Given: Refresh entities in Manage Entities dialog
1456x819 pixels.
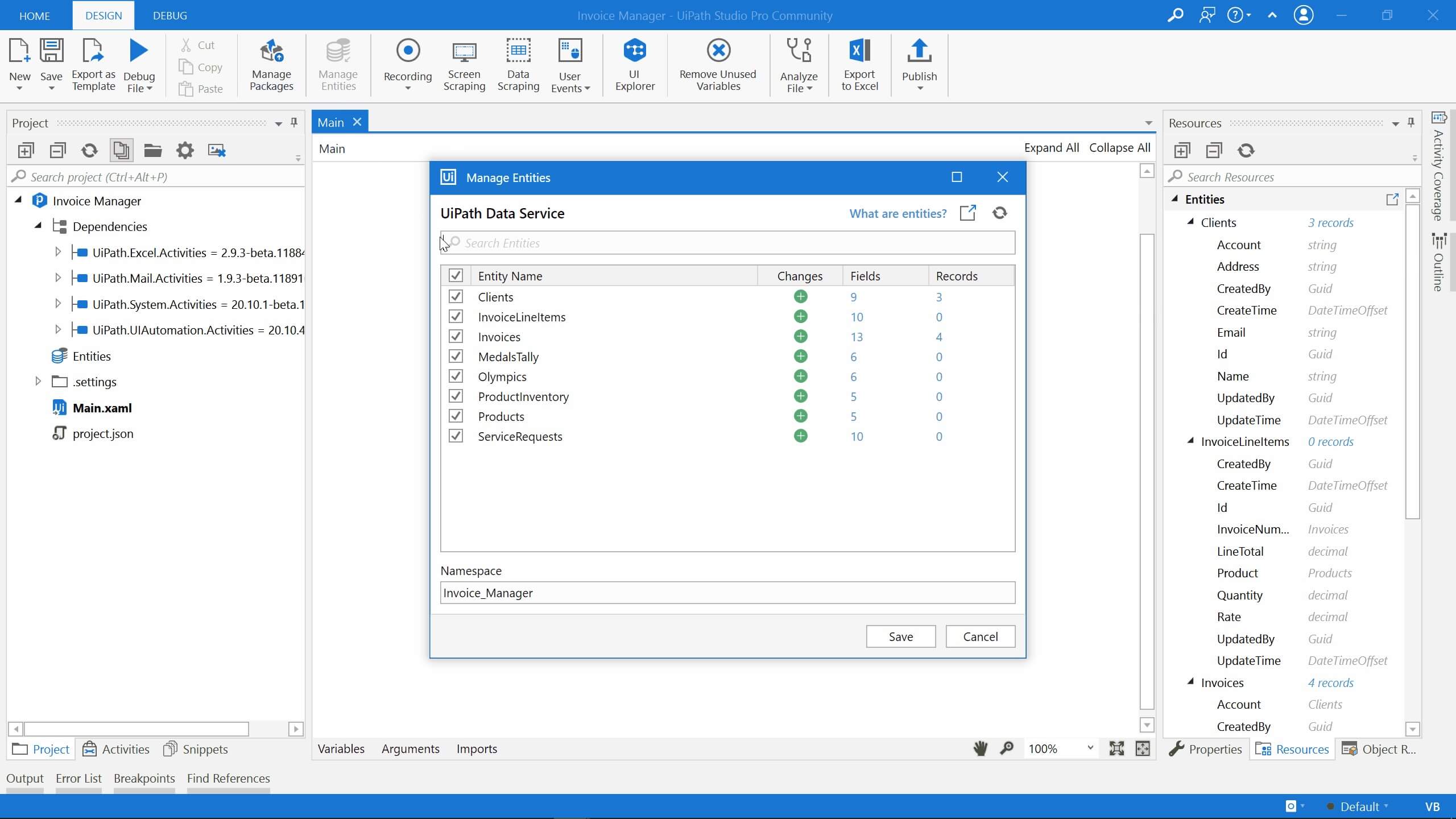Looking at the screenshot, I should (x=1000, y=213).
